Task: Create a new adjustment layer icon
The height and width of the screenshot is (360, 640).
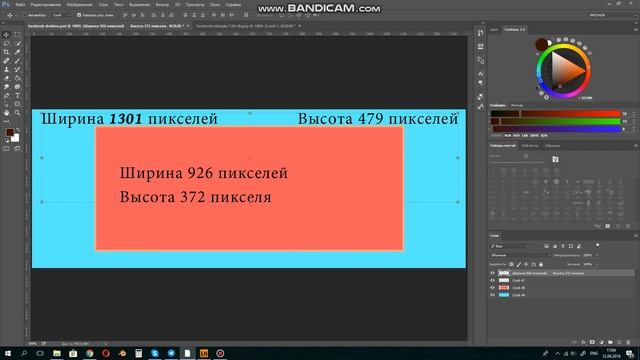Action: coord(601,342)
